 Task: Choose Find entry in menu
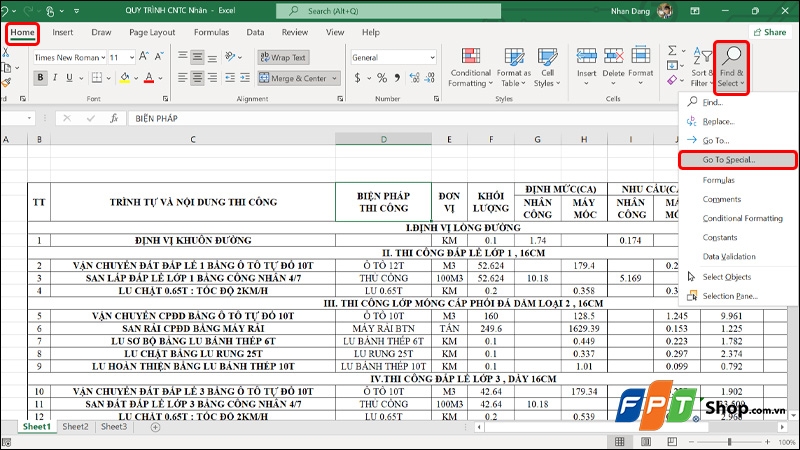pyautogui.click(x=712, y=102)
